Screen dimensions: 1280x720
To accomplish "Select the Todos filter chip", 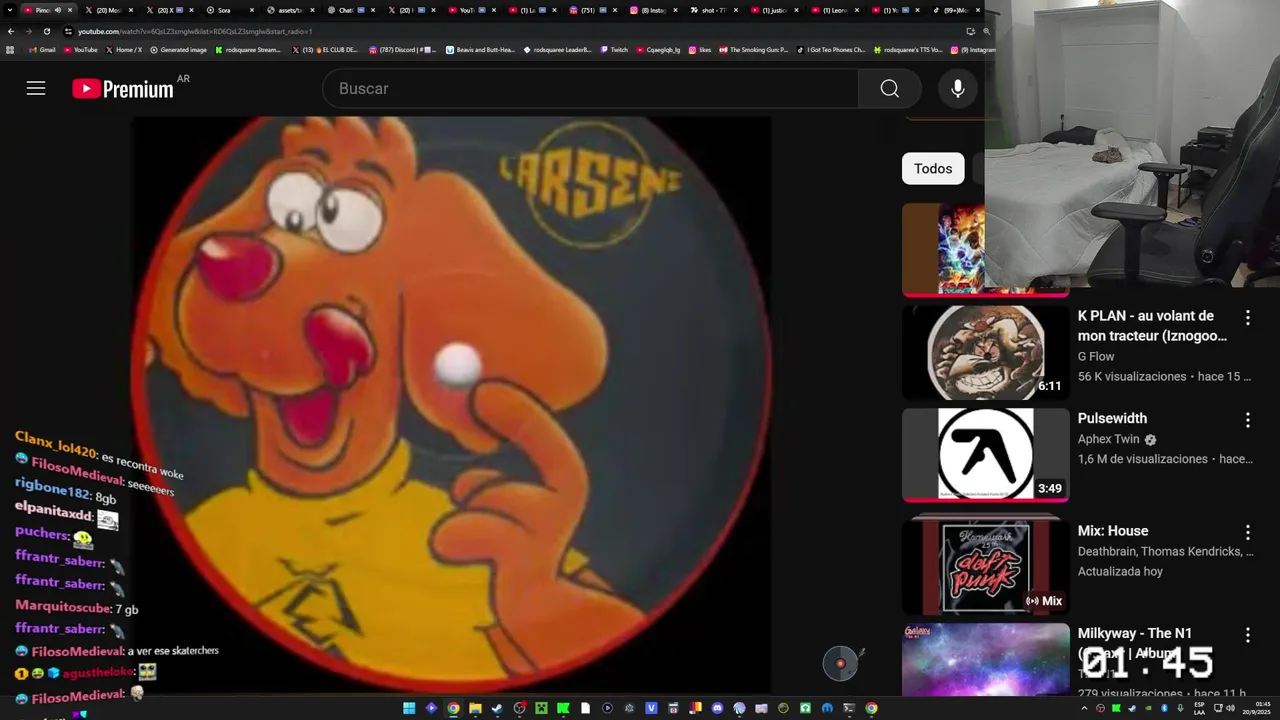I will [933, 169].
